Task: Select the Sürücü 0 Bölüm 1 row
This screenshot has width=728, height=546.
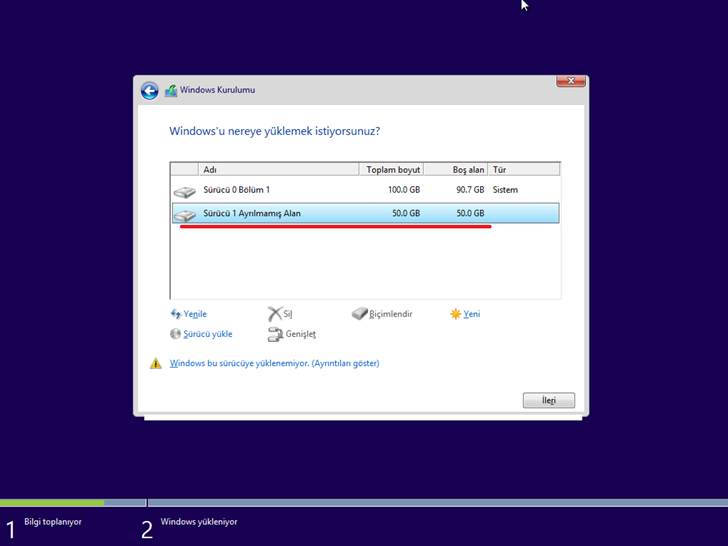Action: coord(365,190)
